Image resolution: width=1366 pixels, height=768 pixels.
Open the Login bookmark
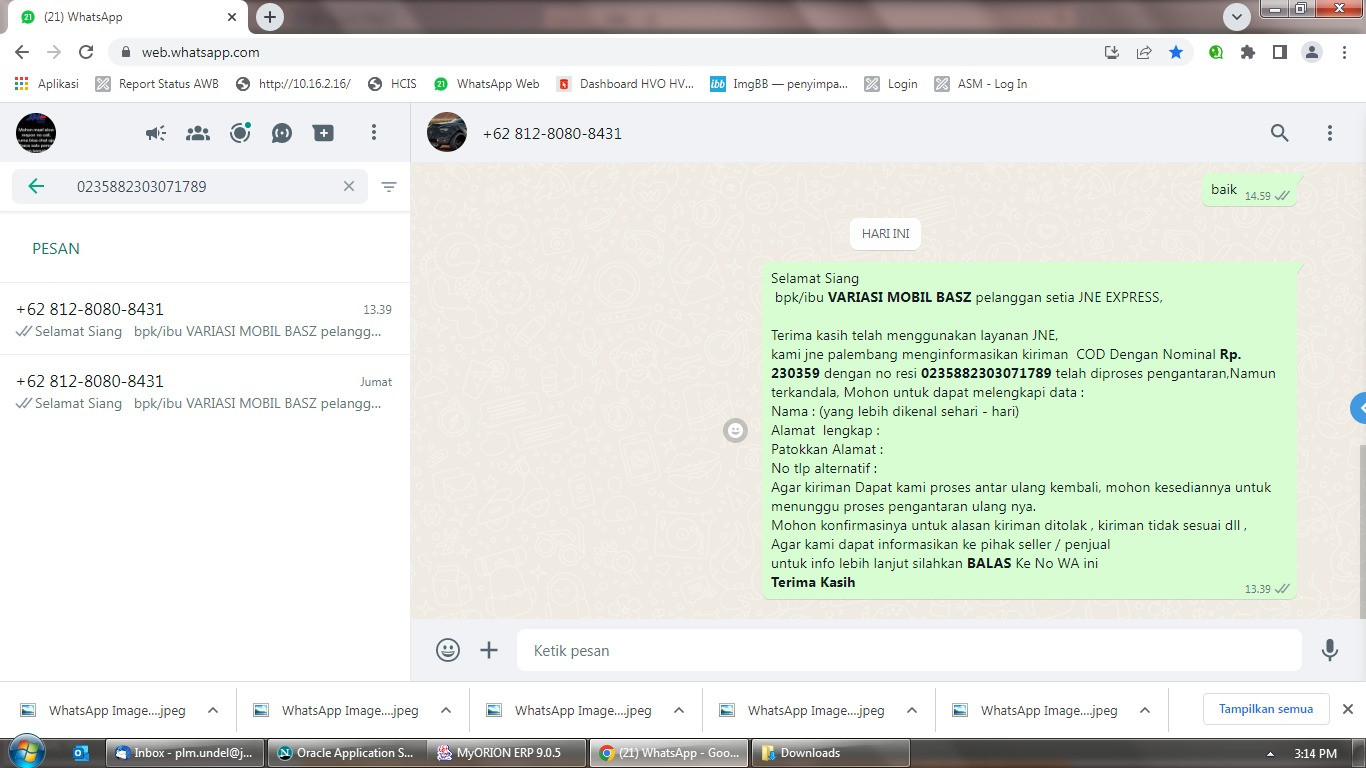tap(891, 84)
